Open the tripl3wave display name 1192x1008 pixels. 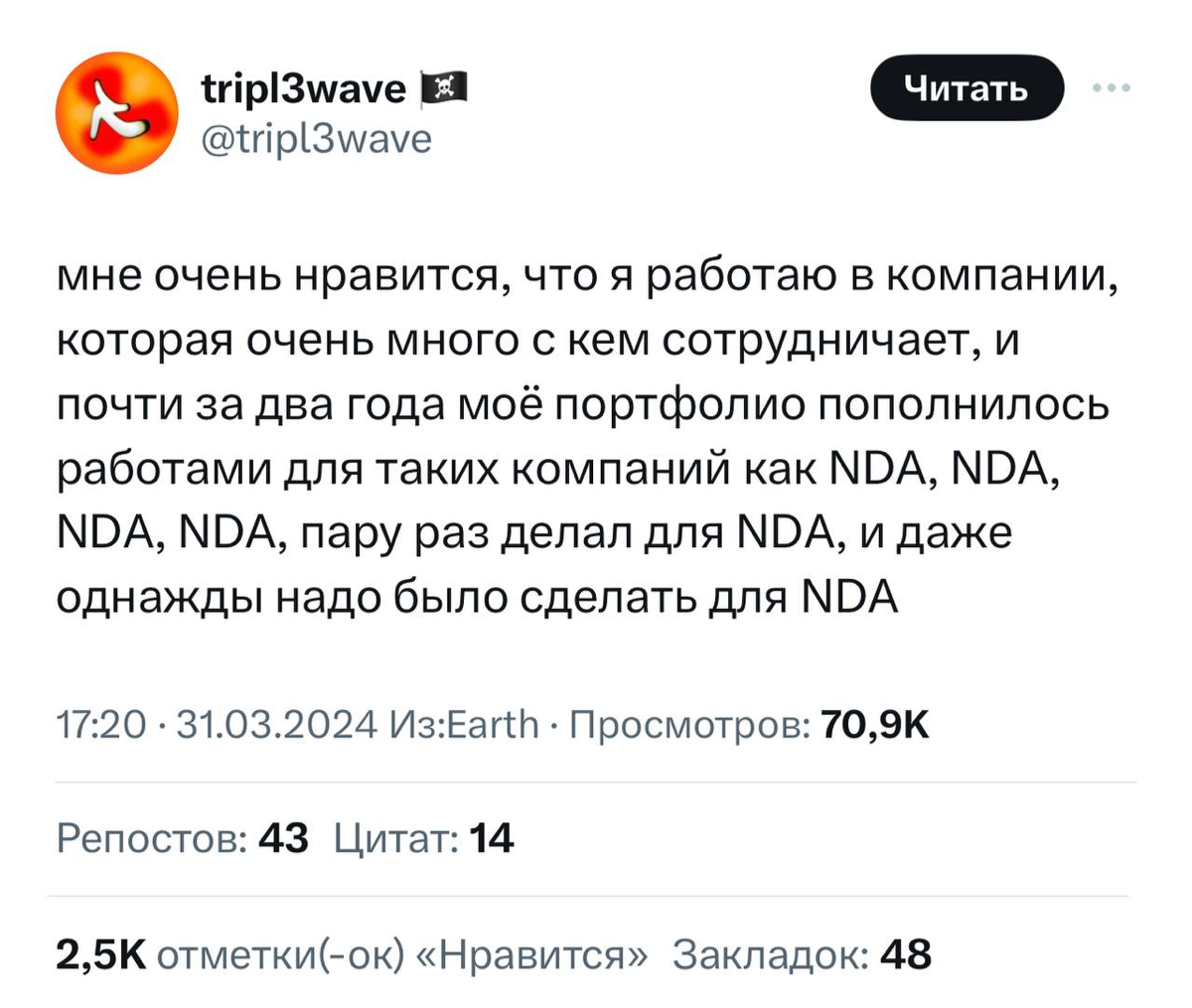[x=304, y=87]
